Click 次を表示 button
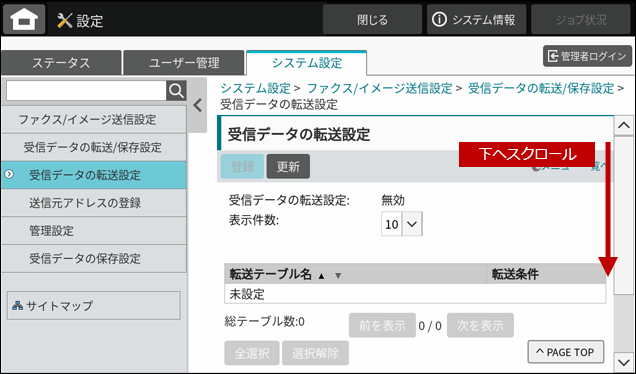The width and height of the screenshot is (636, 374). 480,325
